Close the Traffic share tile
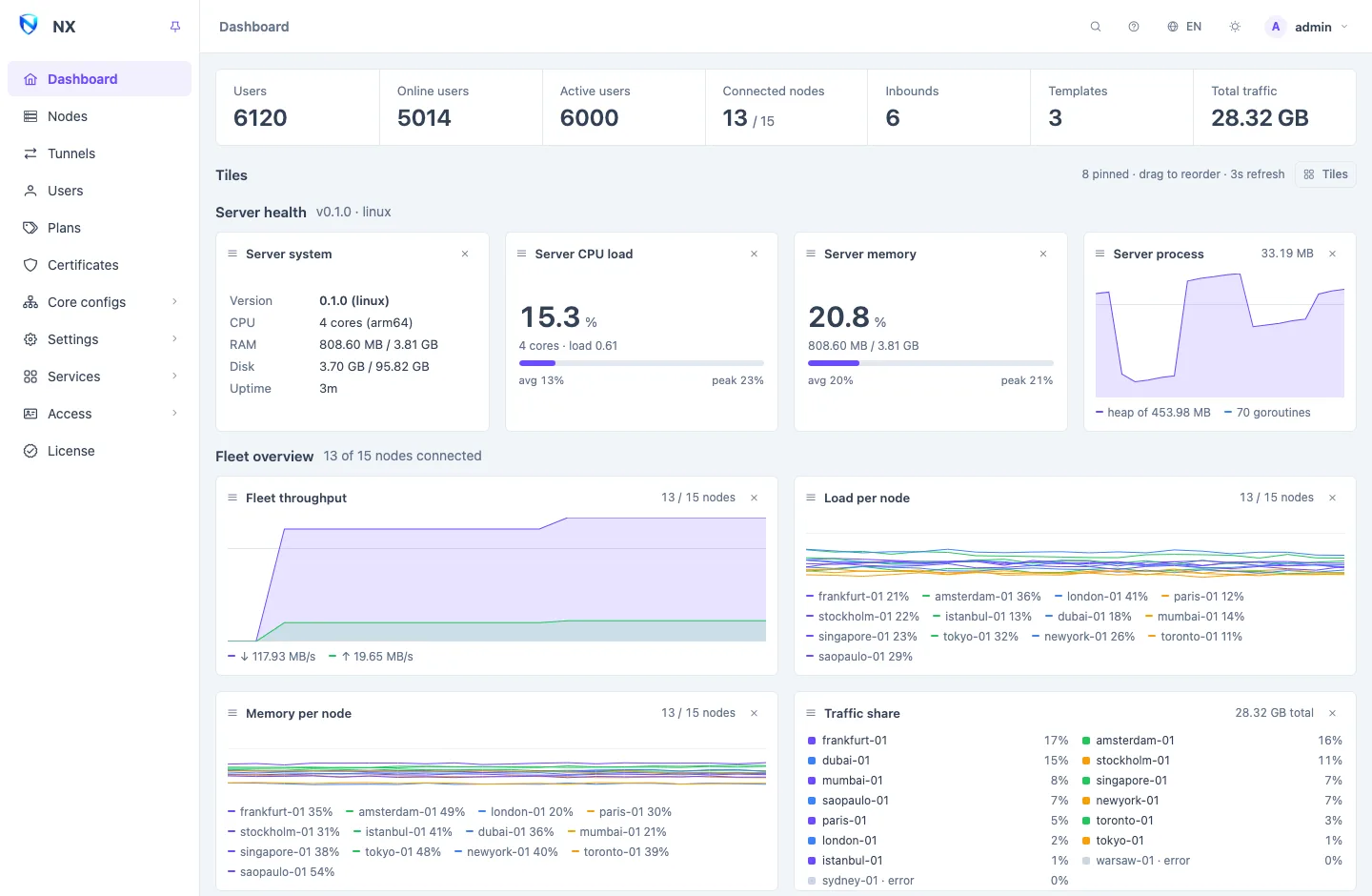The width and height of the screenshot is (1372, 896). coord(1332,713)
